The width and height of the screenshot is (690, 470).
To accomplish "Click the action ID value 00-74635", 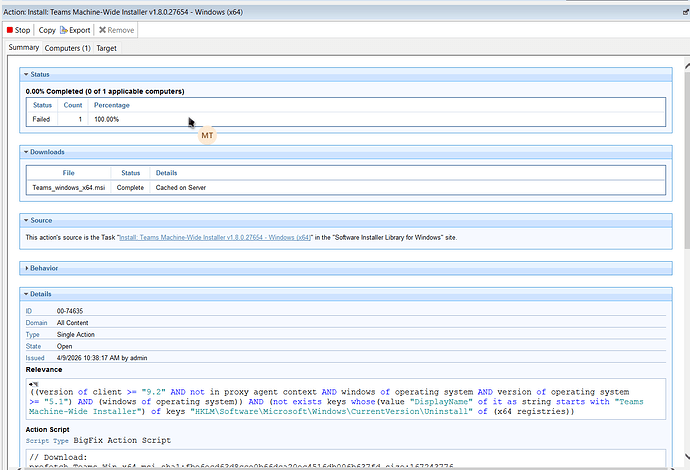I will [70, 311].
